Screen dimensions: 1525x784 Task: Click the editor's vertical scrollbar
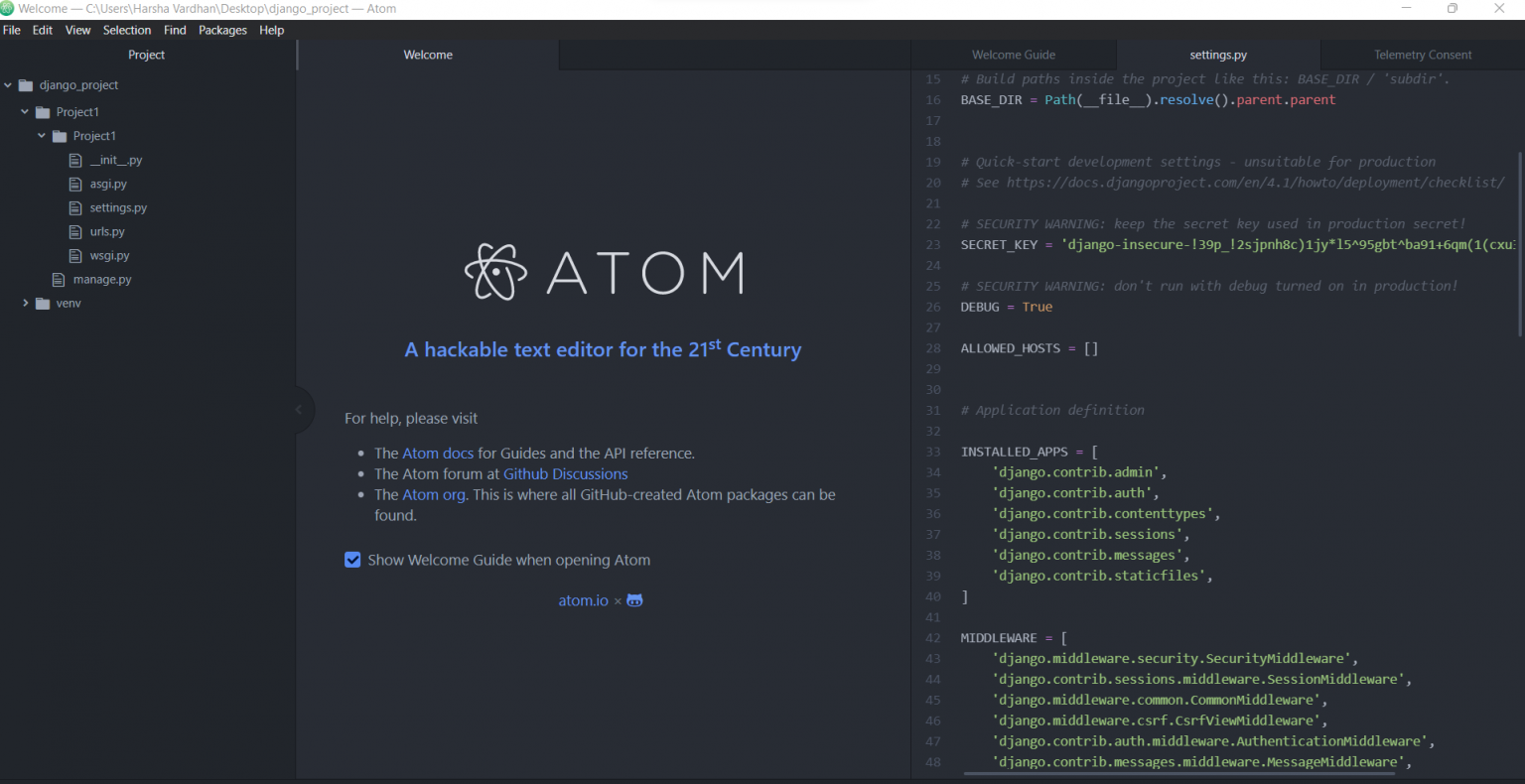[1519, 243]
